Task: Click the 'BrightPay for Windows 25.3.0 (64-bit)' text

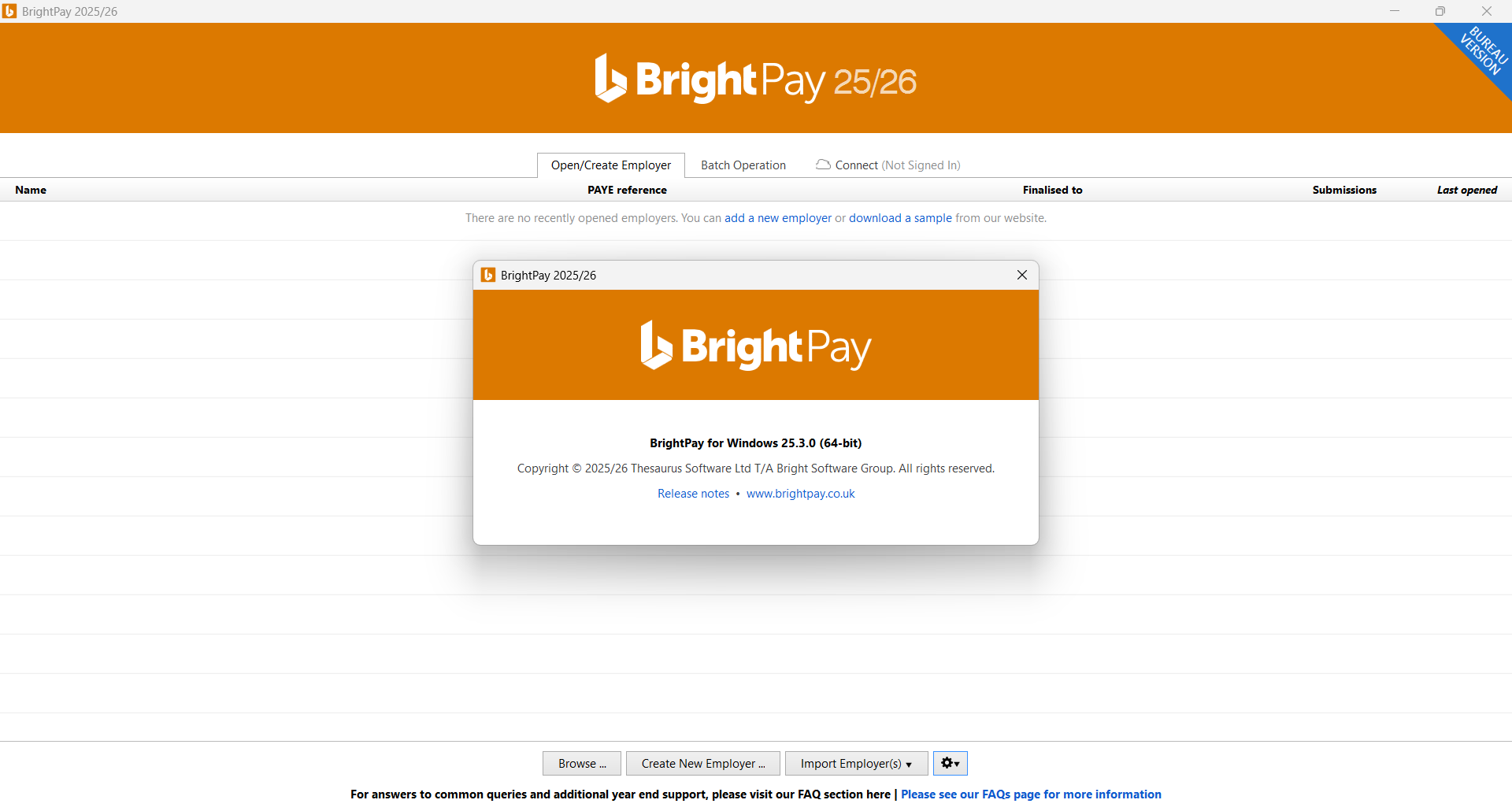Action: pyautogui.click(x=756, y=443)
